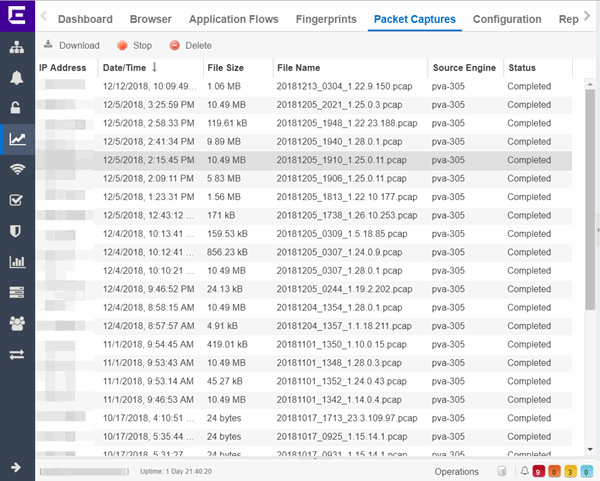This screenshot has height=481, width=600.
Task: Open the bar chart Reports icon
Action: tap(16, 262)
